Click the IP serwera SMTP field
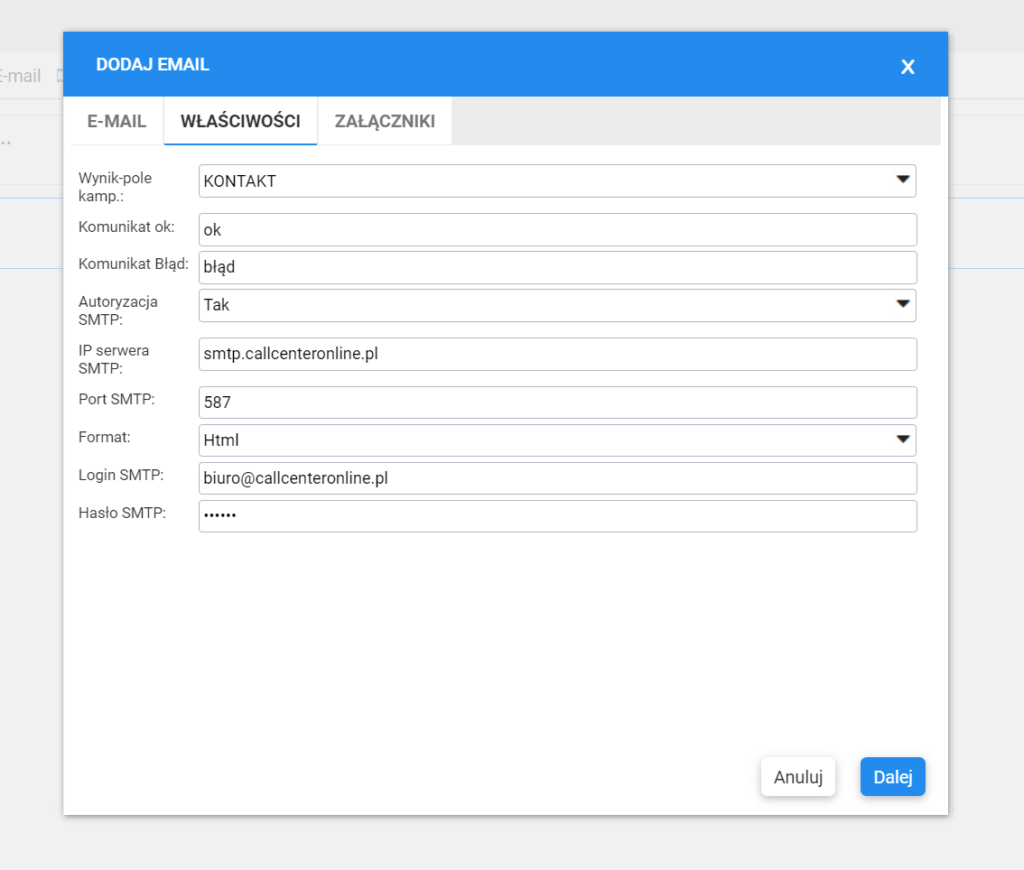 [557, 354]
